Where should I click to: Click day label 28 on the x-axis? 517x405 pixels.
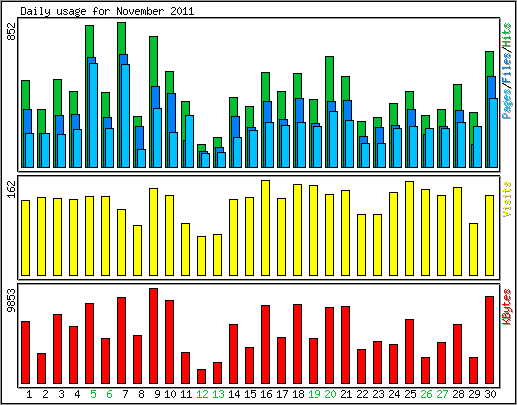458,394
